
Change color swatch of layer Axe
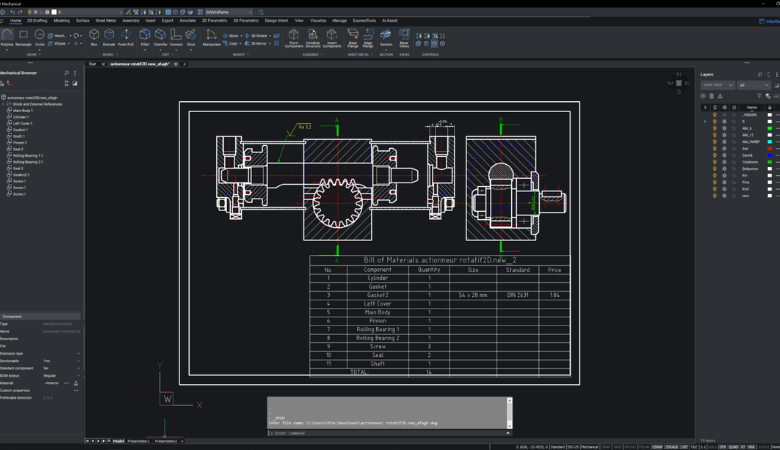tap(770, 148)
